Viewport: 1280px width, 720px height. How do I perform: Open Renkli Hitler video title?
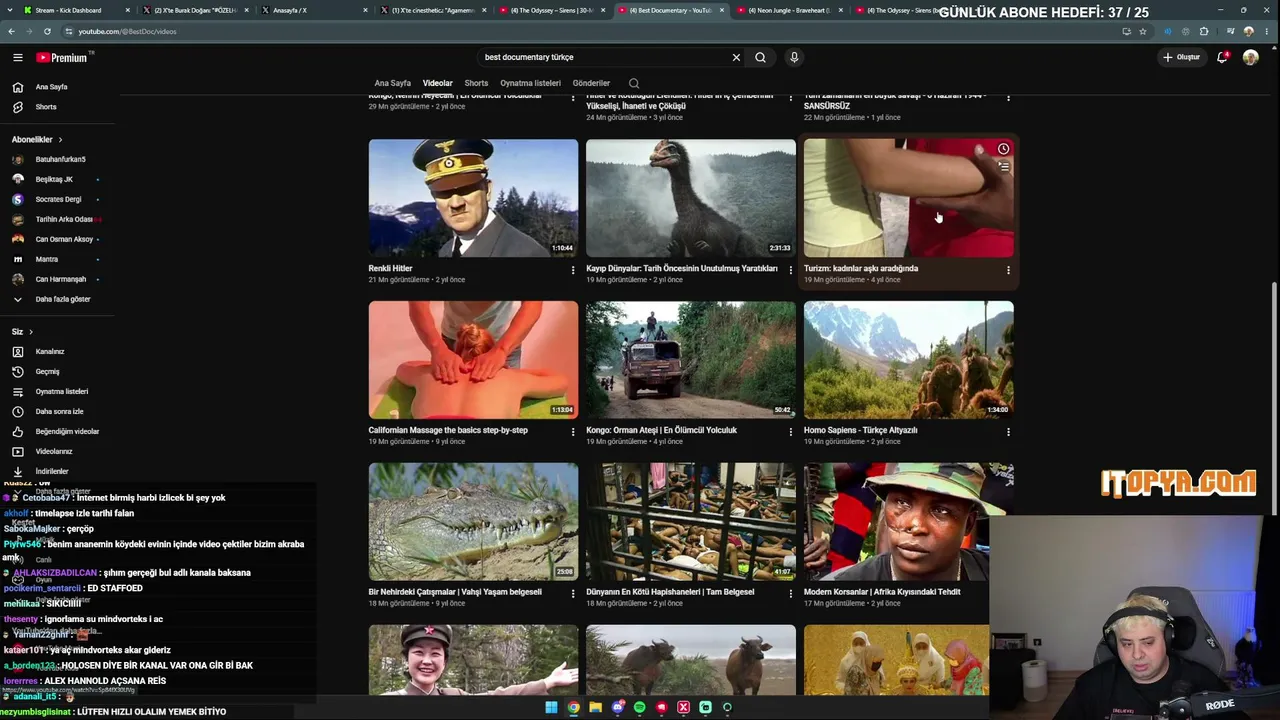[x=390, y=268]
